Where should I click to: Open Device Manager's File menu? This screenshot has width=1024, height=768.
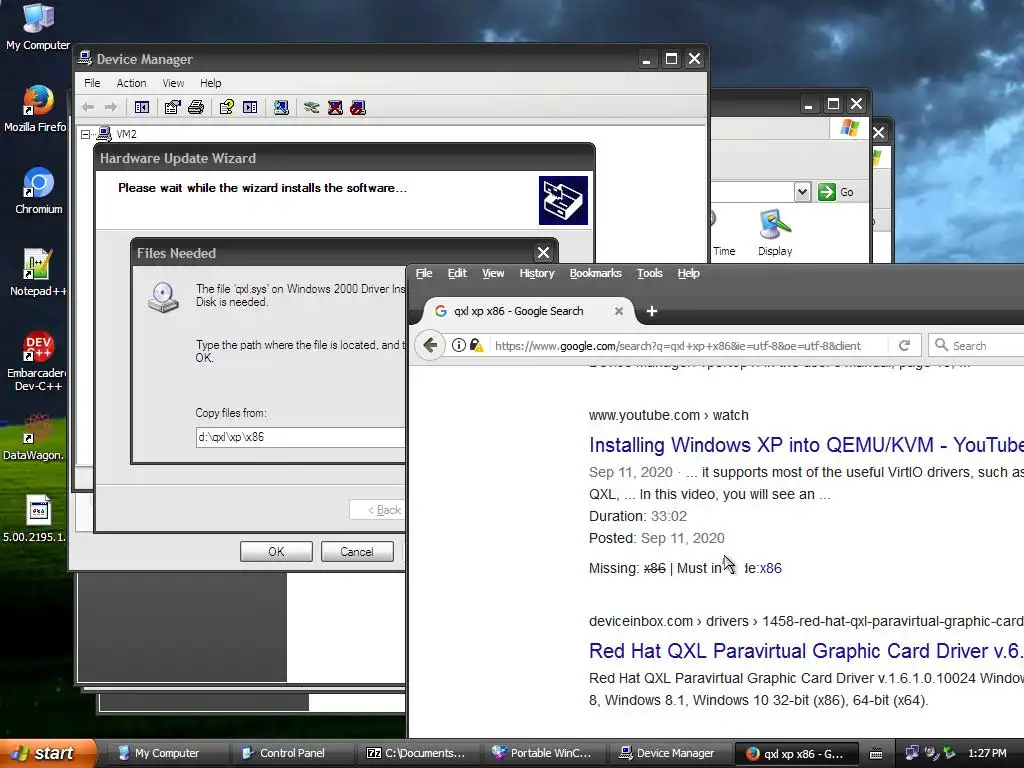pyautogui.click(x=92, y=83)
